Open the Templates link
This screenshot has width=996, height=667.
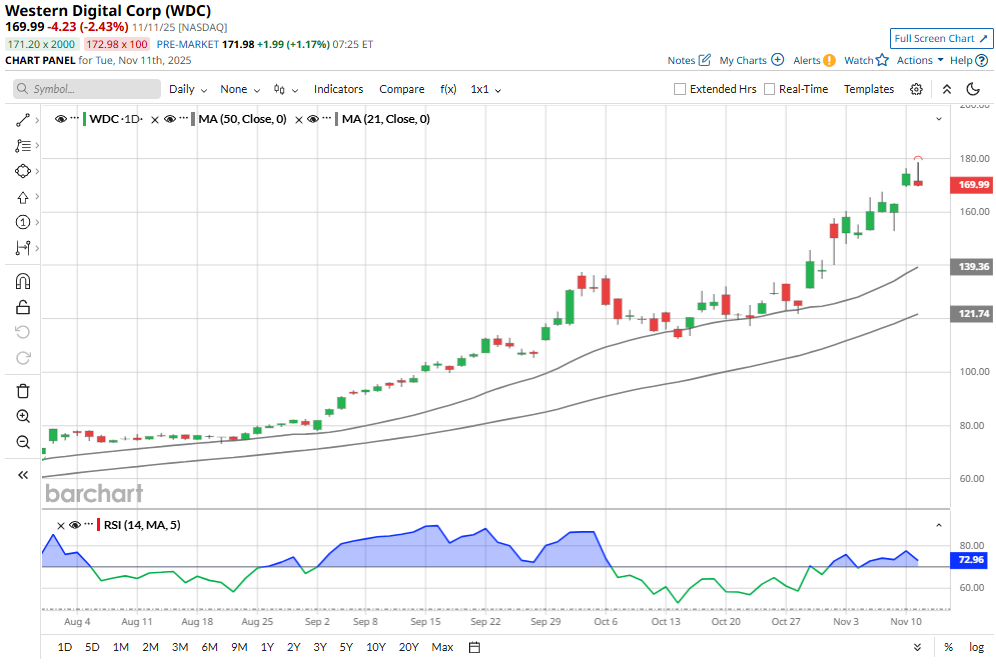[868, 89]
